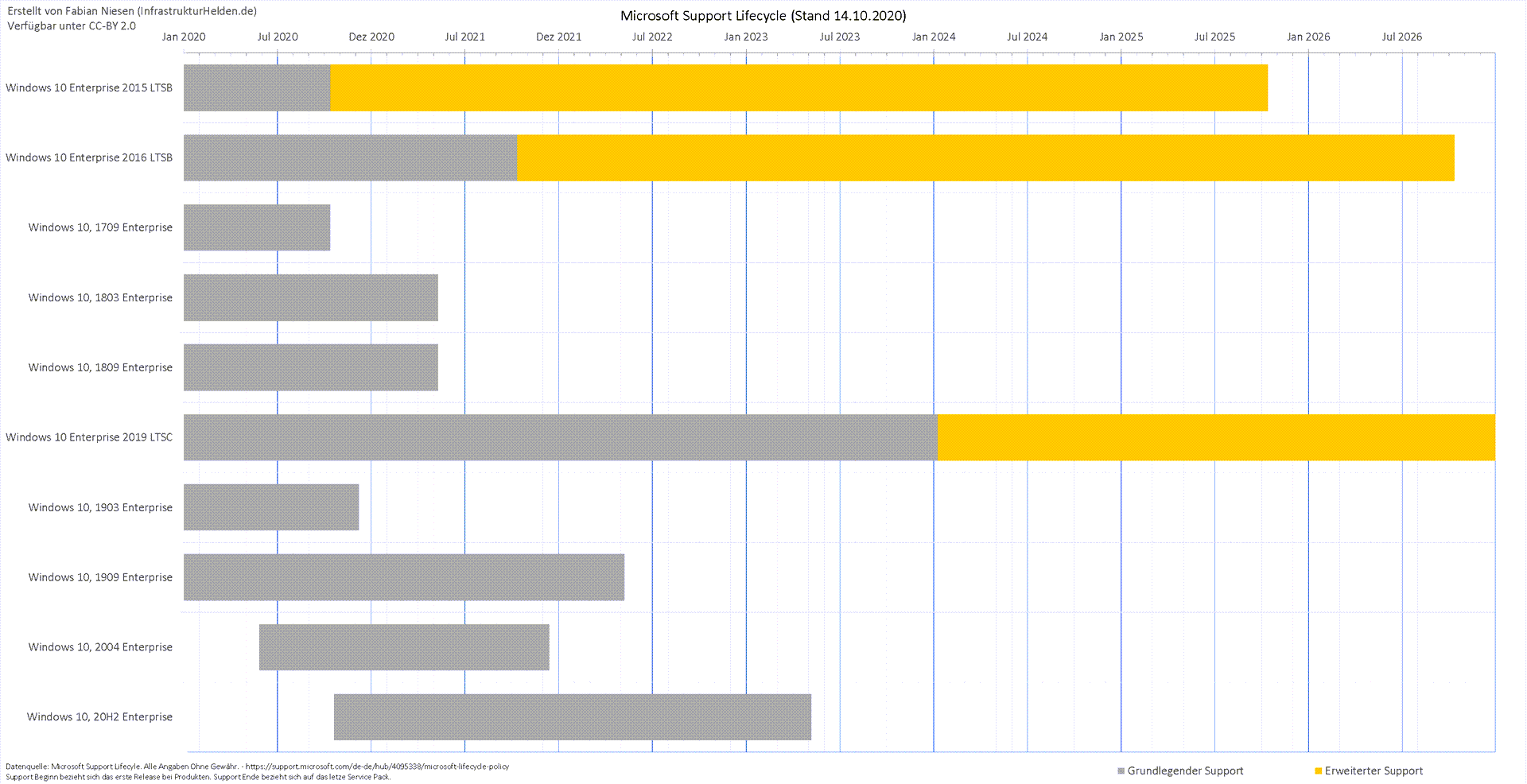Viewport: 1527px width, 784px height.
Task: Select the gray bar for 1909 Enterprise
Action: coord(404,577)
